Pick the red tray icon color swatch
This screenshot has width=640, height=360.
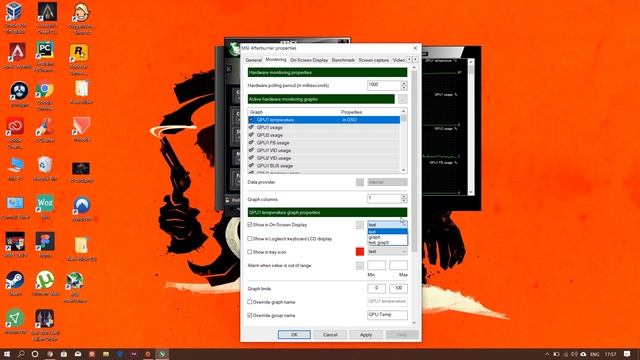[x=360, y=251]
